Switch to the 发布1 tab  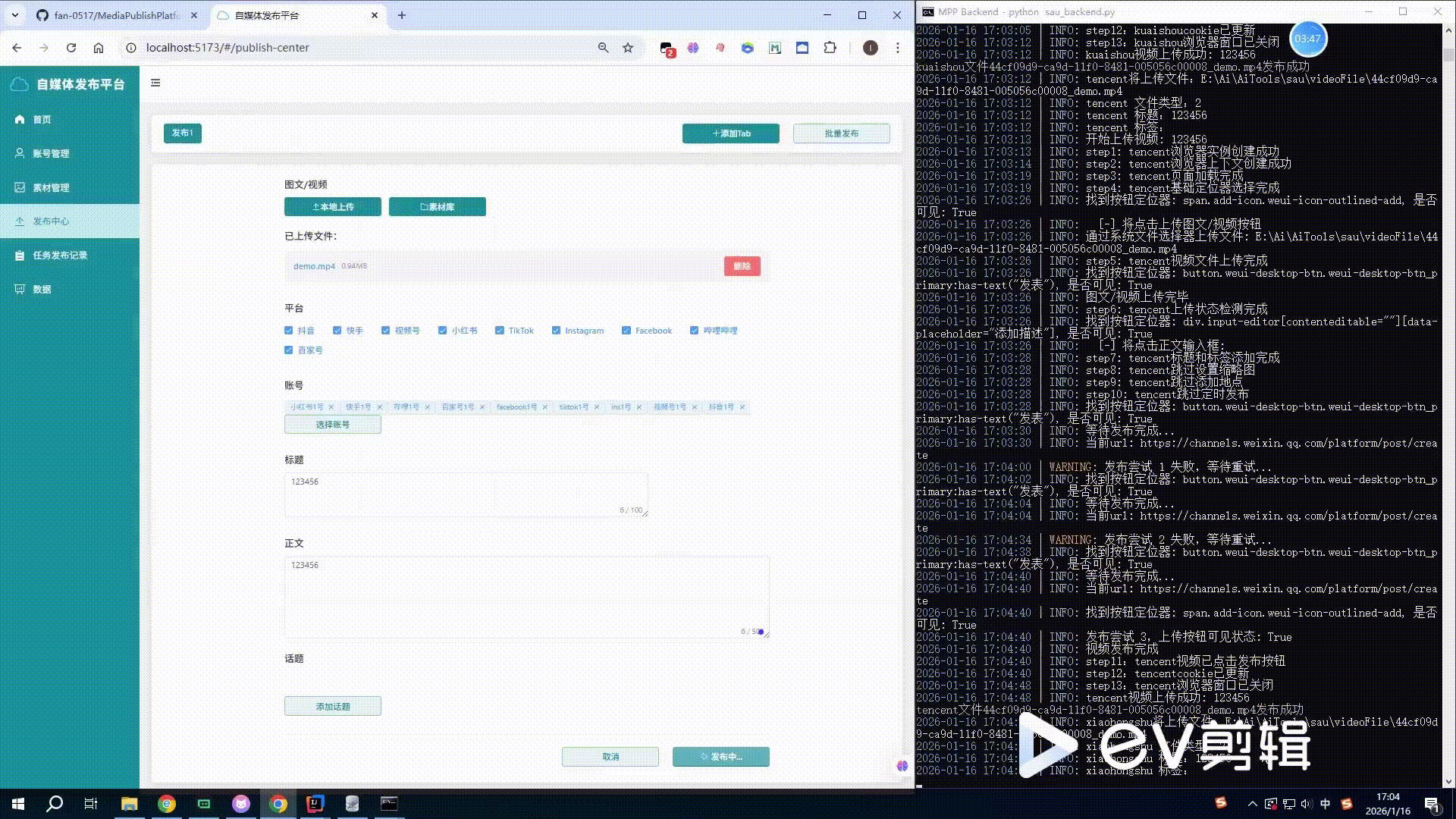(182, 133)
